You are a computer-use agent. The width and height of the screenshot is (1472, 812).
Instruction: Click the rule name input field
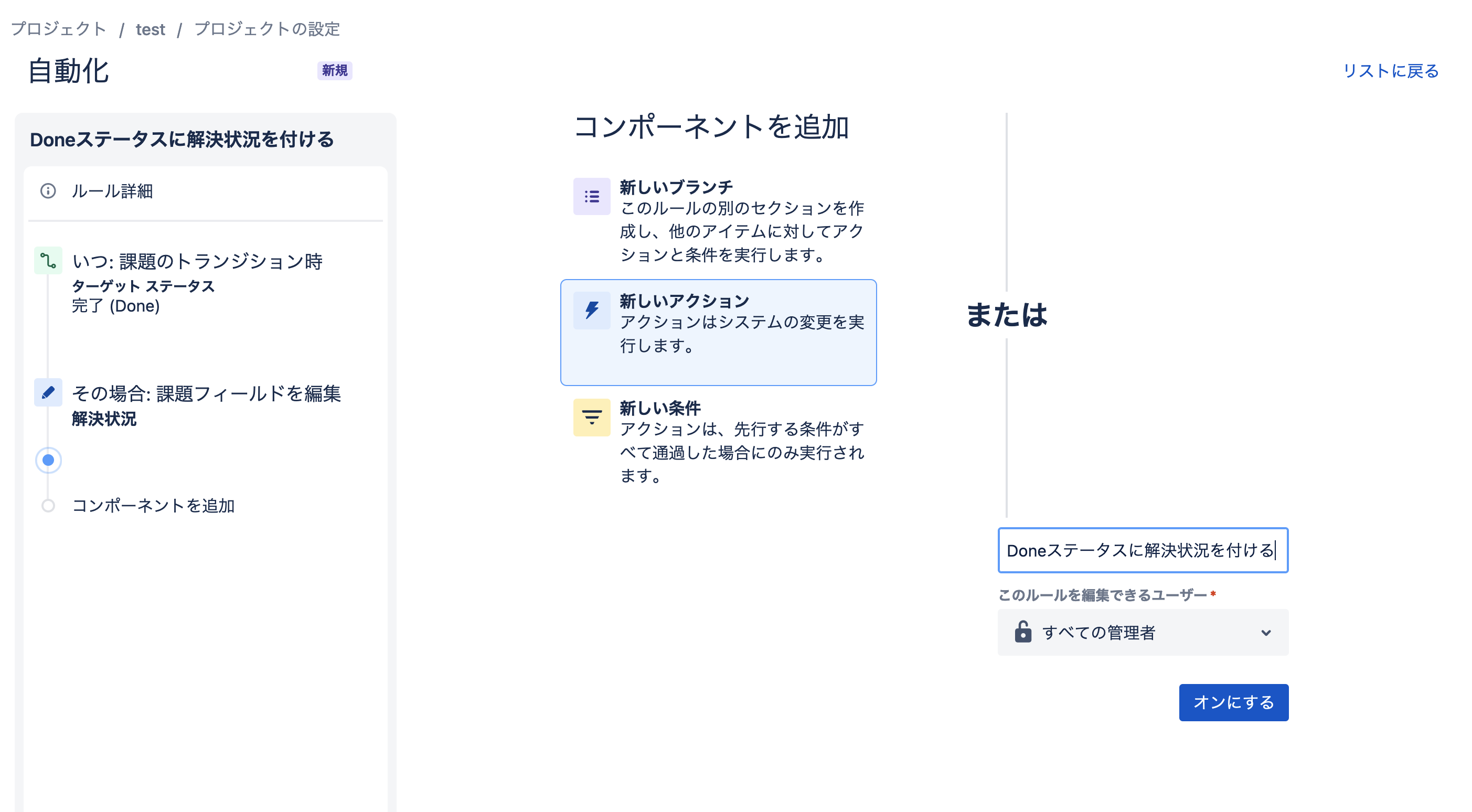1143,550
